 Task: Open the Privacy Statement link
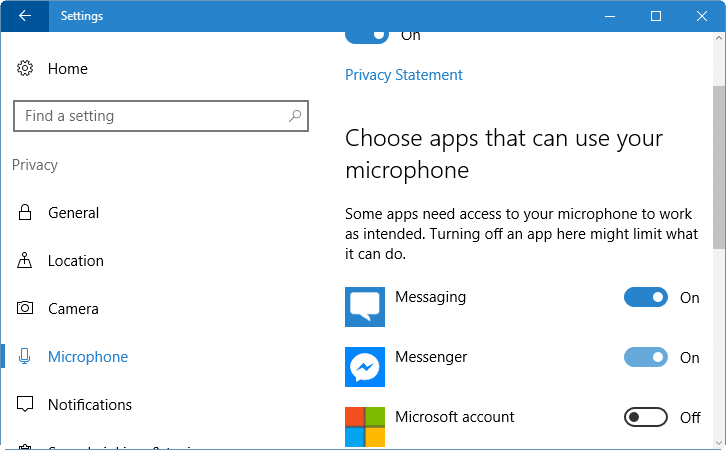404,75
